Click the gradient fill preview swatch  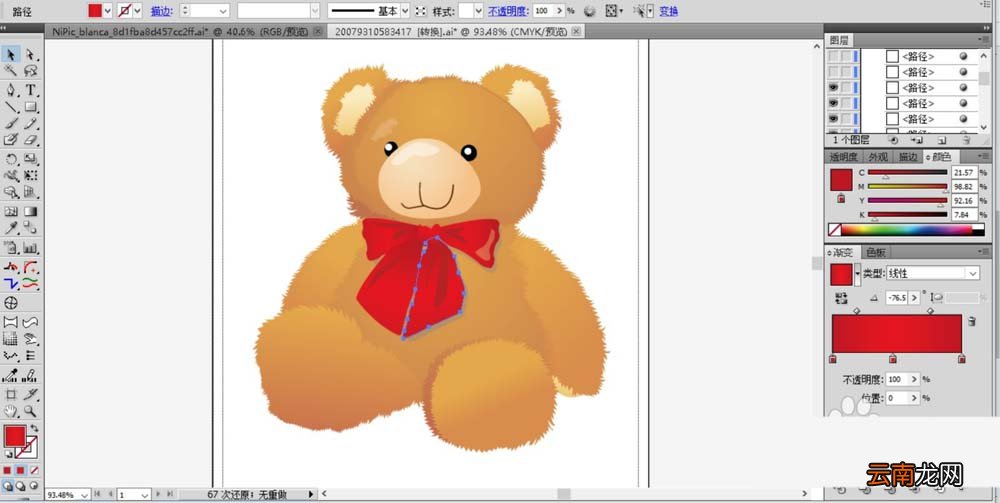tap(841, 274)
